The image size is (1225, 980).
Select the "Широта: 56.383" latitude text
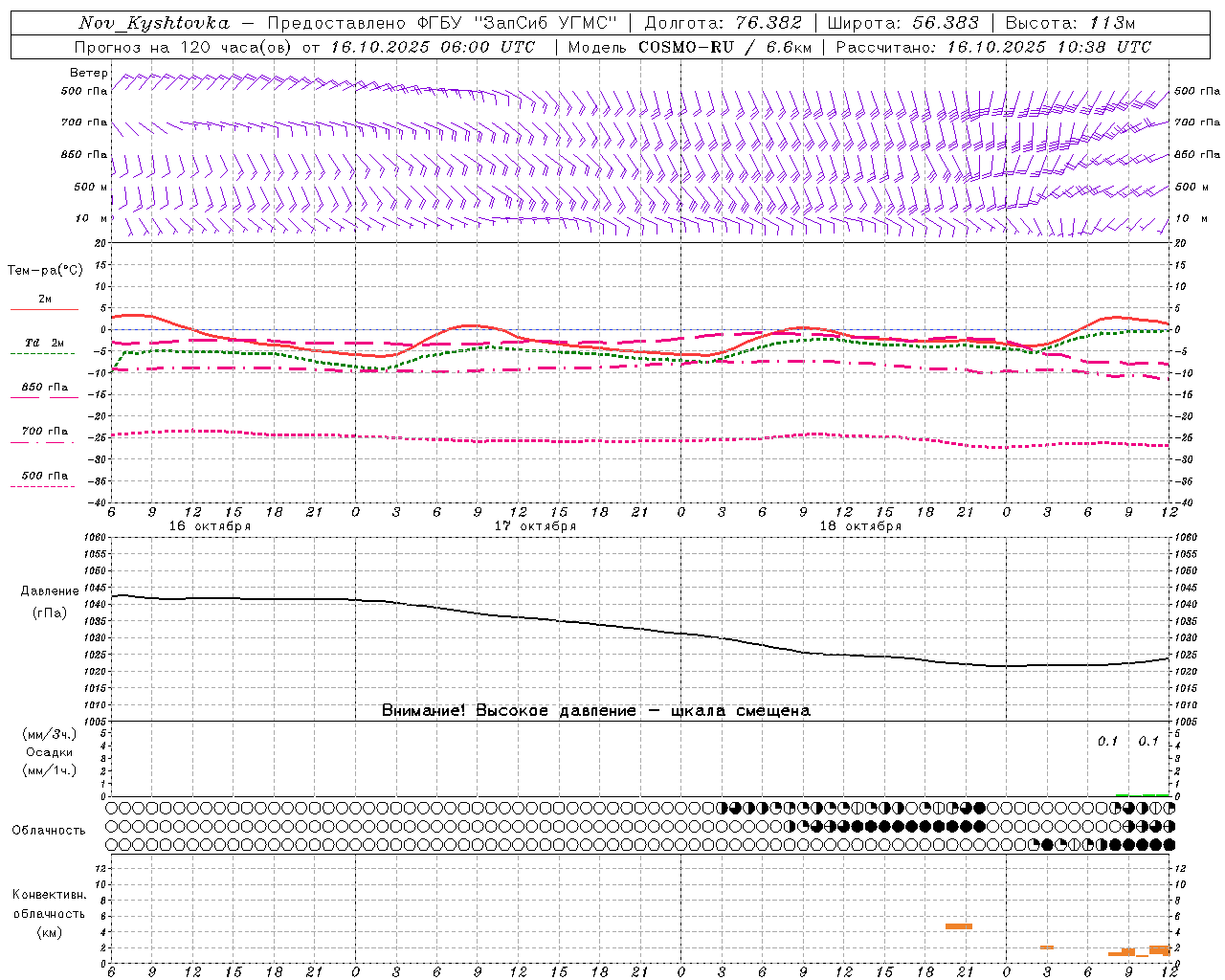902,23
